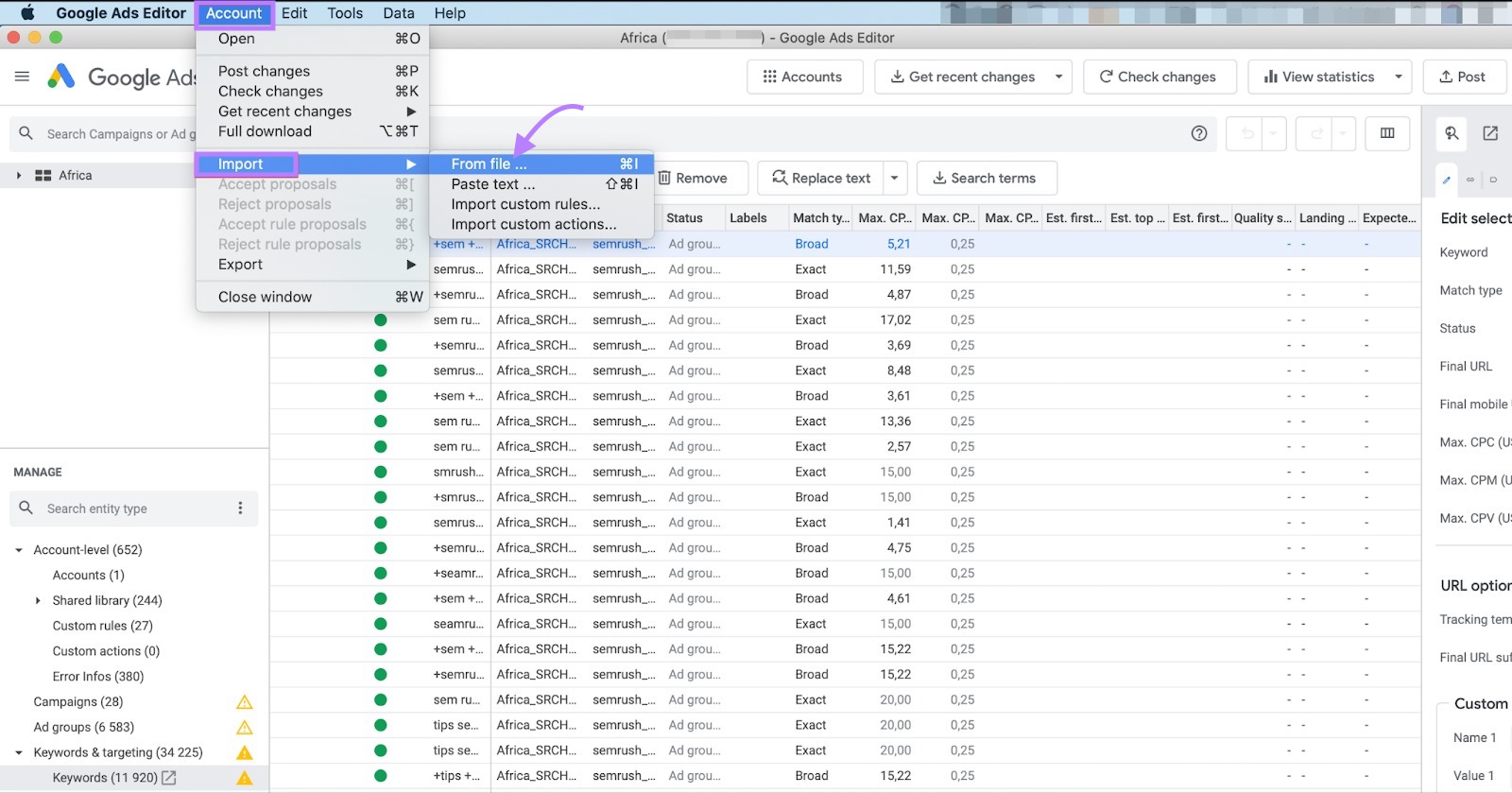Screen dimensions: 1512x793
Task: Open the Replace text dropdown arrow
Action: [x=895, y=178]
